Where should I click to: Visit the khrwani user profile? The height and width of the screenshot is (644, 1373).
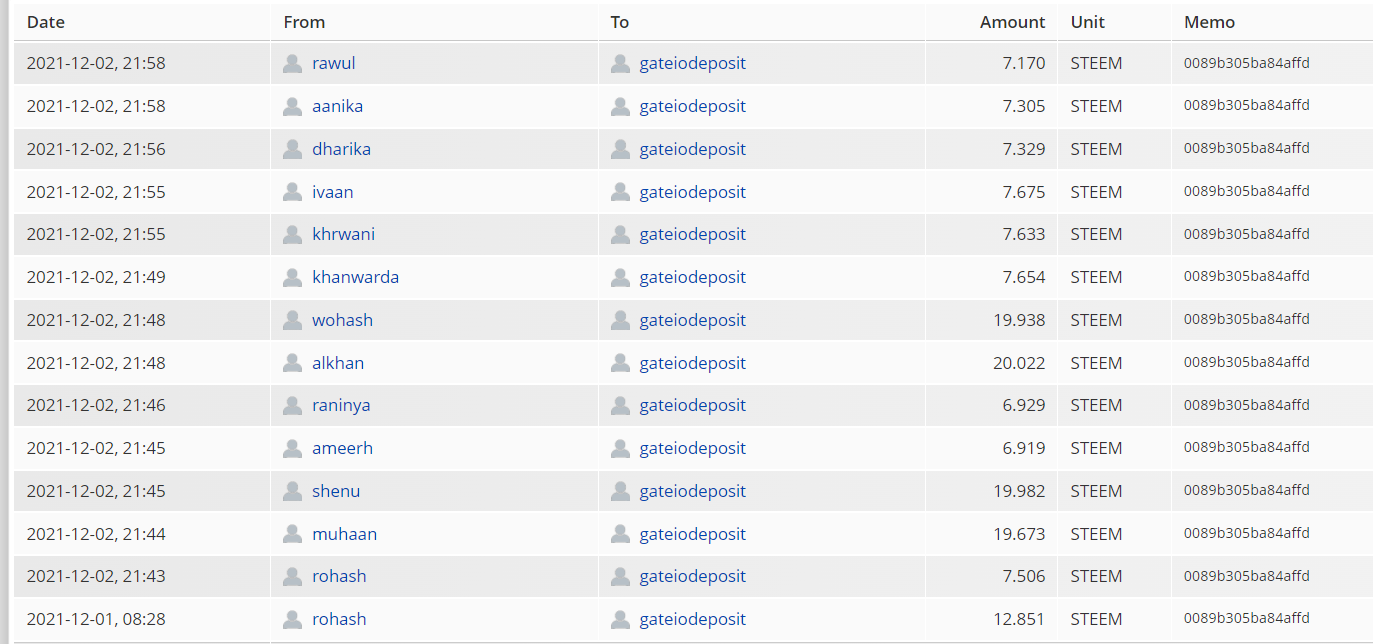pos(343,234)
